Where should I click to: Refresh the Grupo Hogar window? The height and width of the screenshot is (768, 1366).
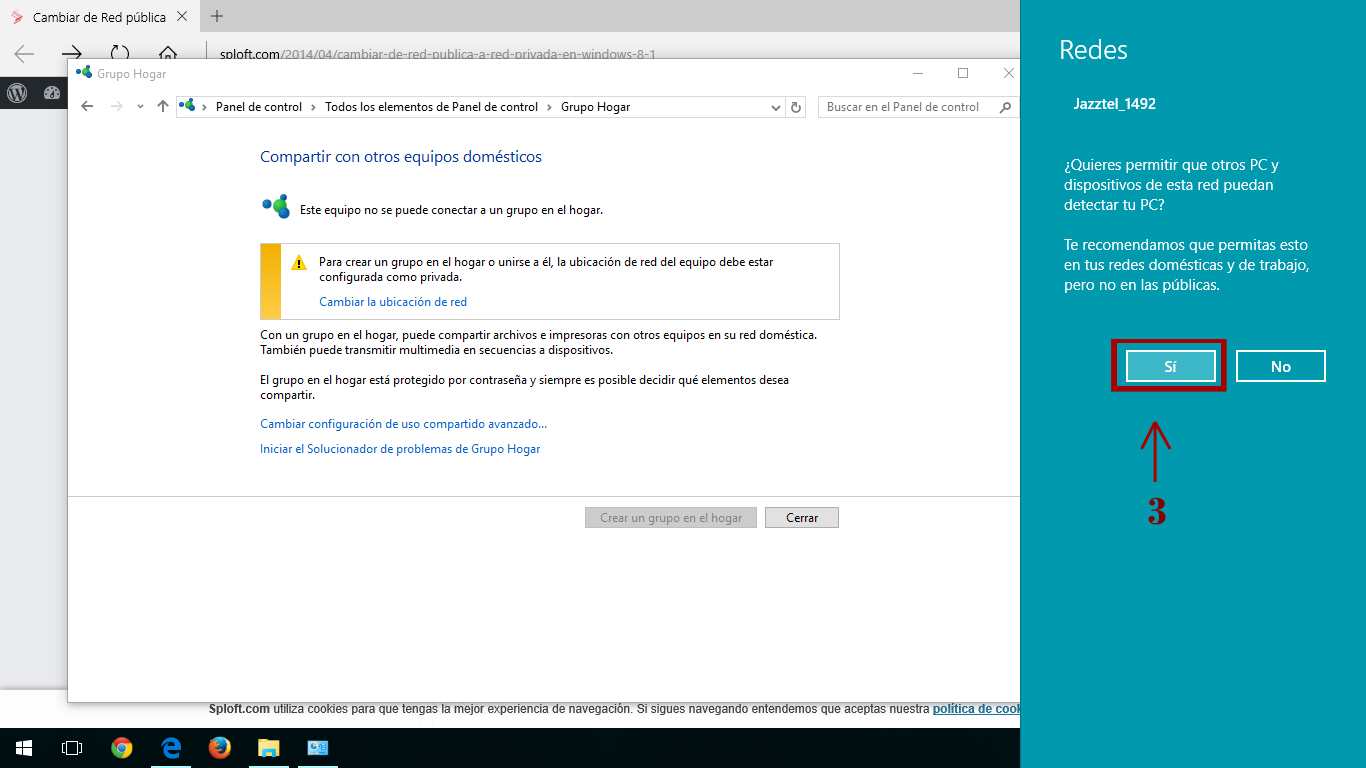[x=796, y=107]
